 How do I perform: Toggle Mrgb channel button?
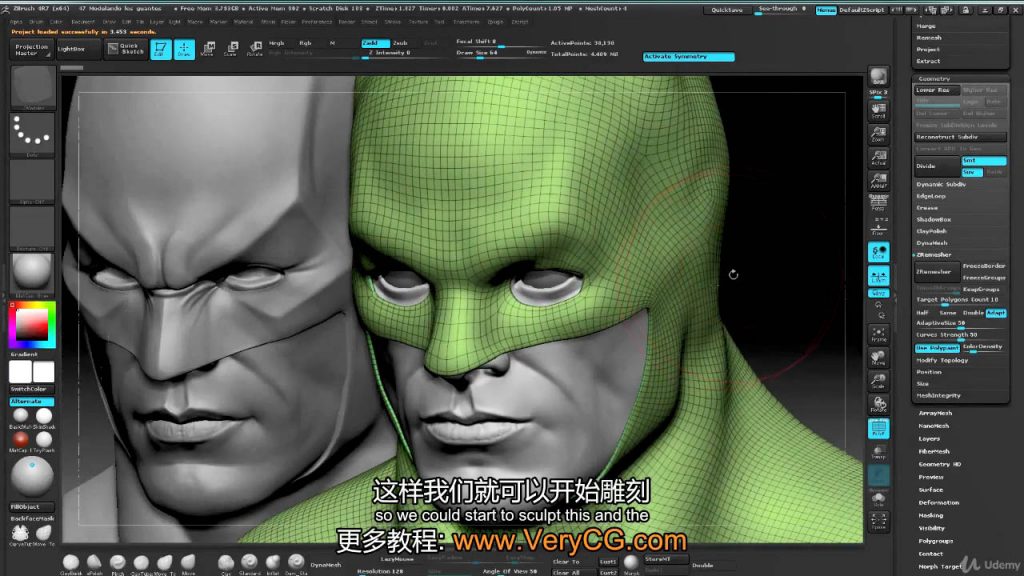coord(276,43)
